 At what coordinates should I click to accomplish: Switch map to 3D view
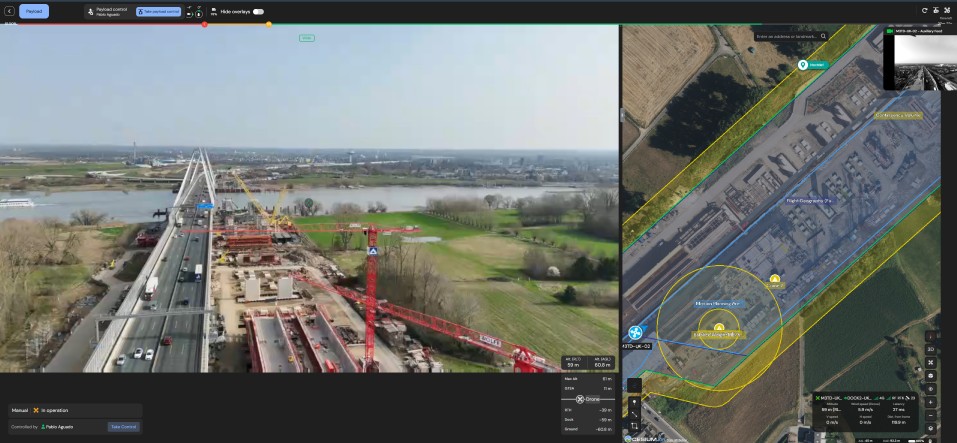coord(931,349)
